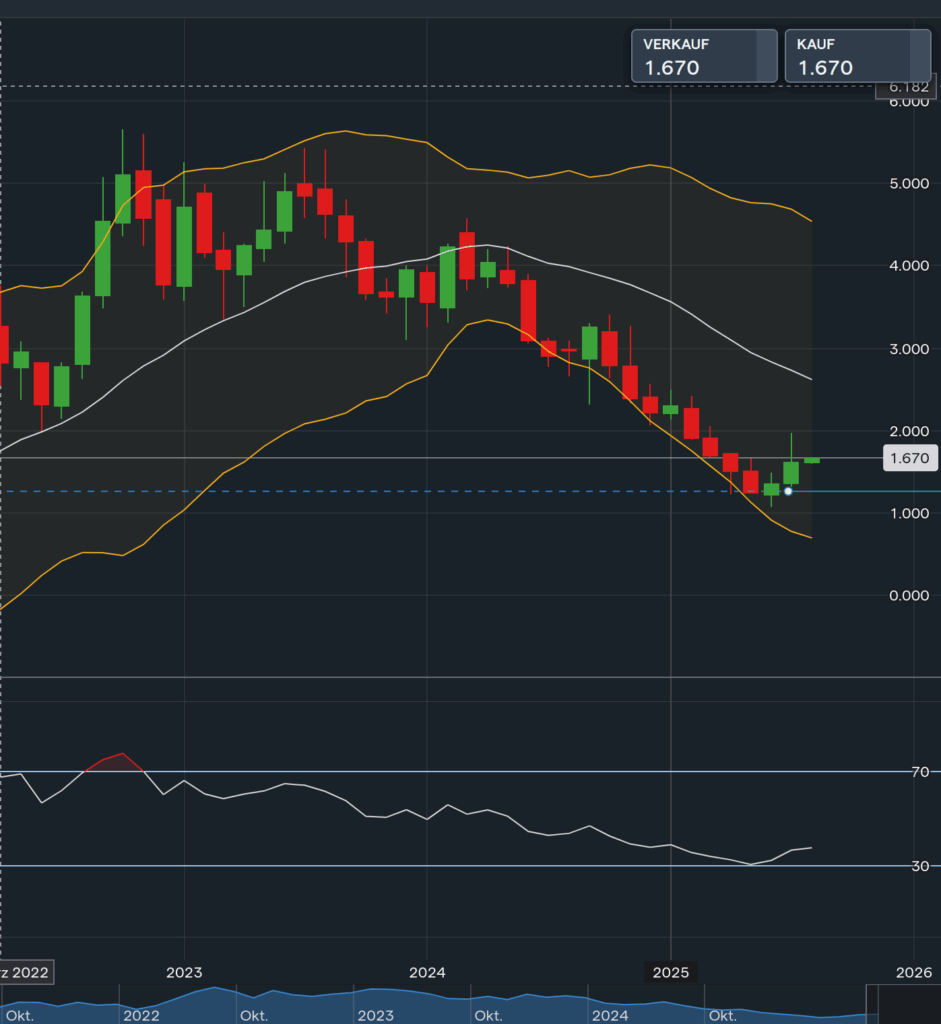This screenshot has height=1024, width=941.
Task: Open the VERKAUF button's right-side expander strip
Action: click(767, 56)
